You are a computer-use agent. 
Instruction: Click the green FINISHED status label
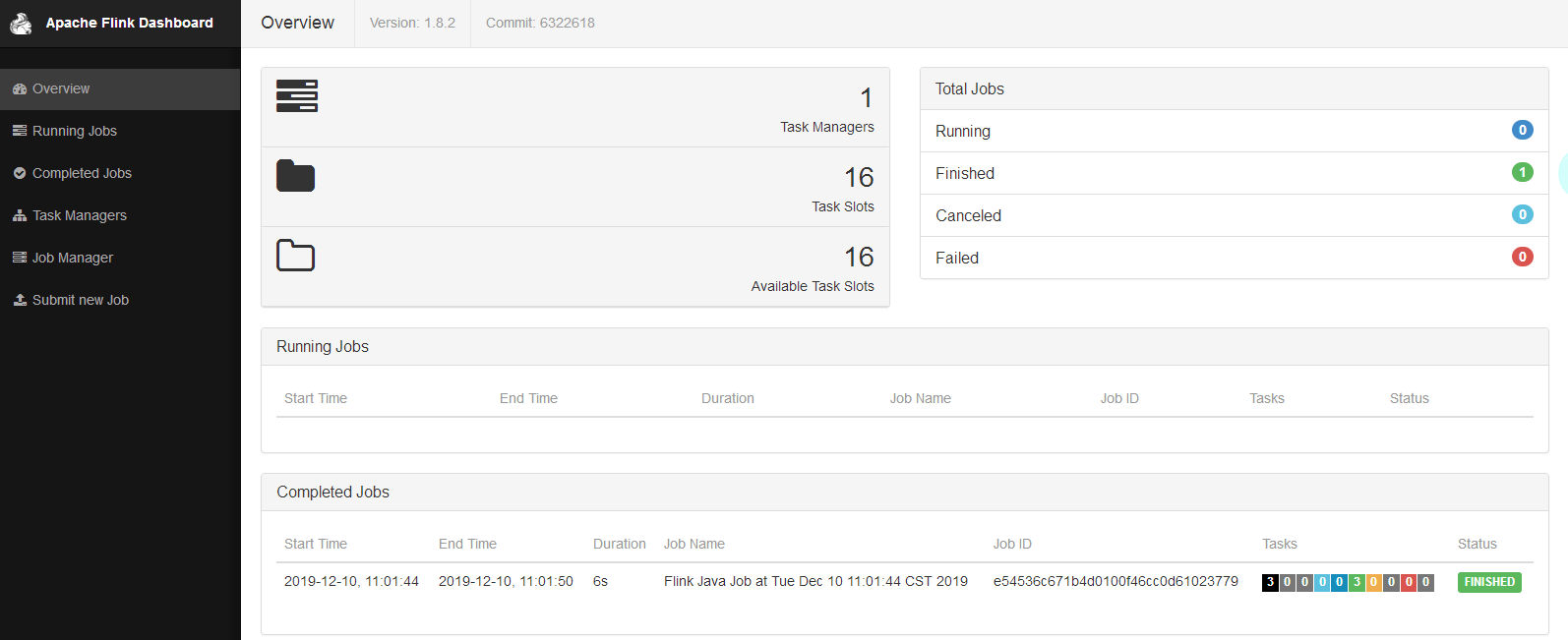[1489, 582]
